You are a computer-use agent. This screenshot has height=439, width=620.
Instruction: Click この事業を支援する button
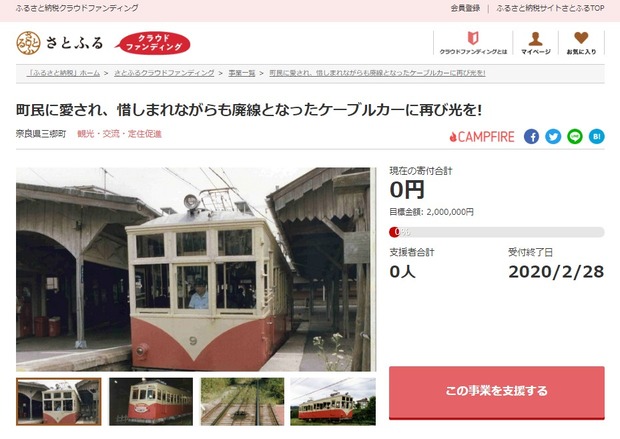(x=497, y=392)
